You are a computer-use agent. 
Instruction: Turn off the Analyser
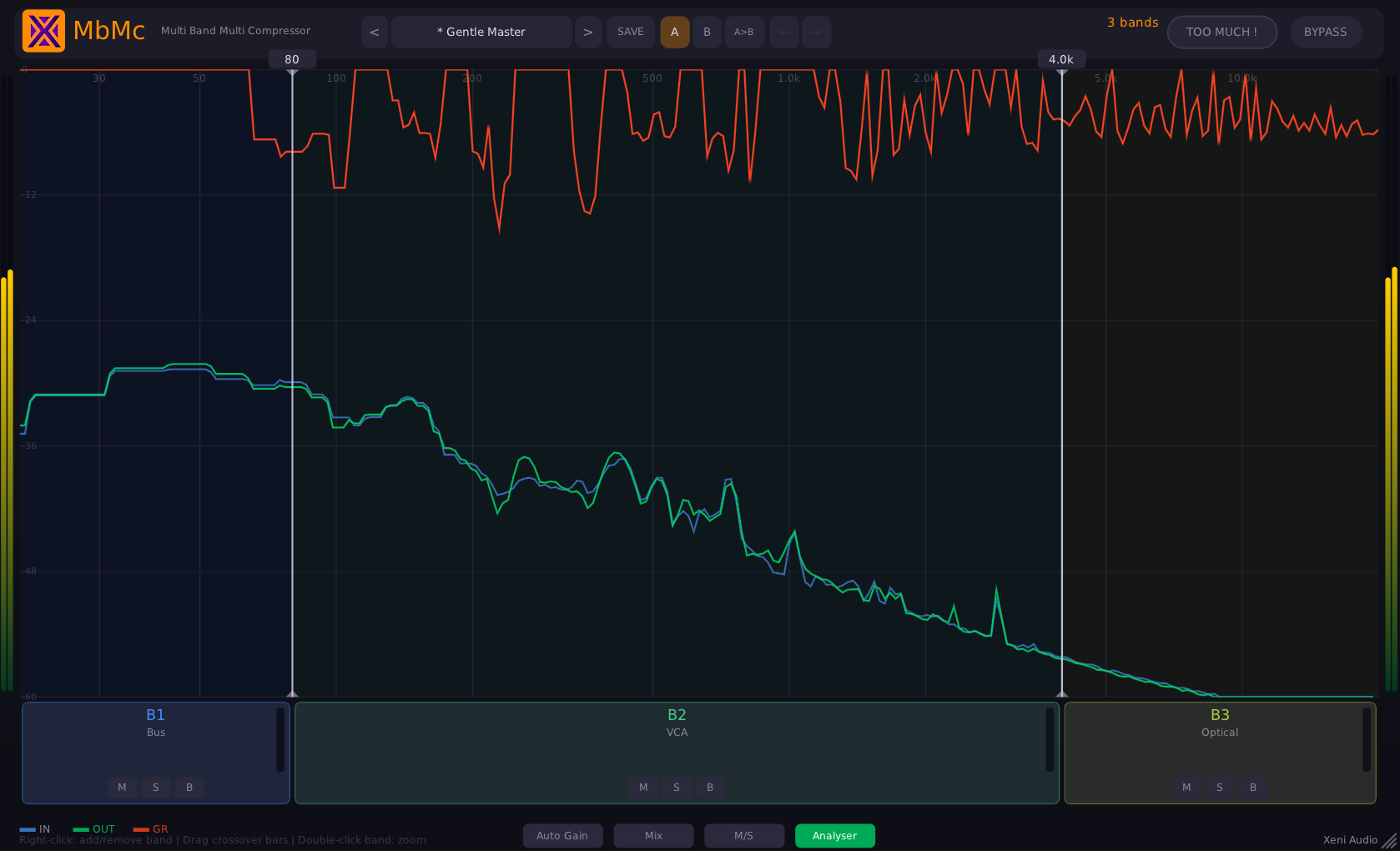click(834, 835)
